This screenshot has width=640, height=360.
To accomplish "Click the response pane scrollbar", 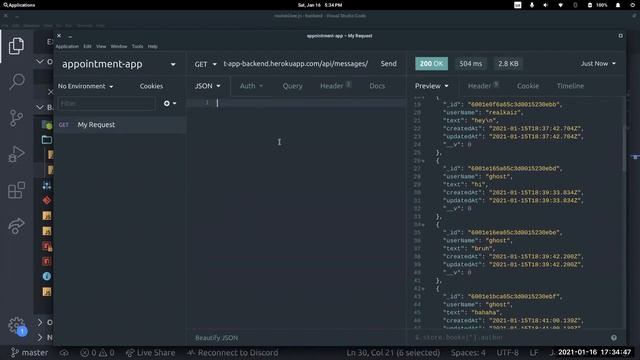I will 624,149.
